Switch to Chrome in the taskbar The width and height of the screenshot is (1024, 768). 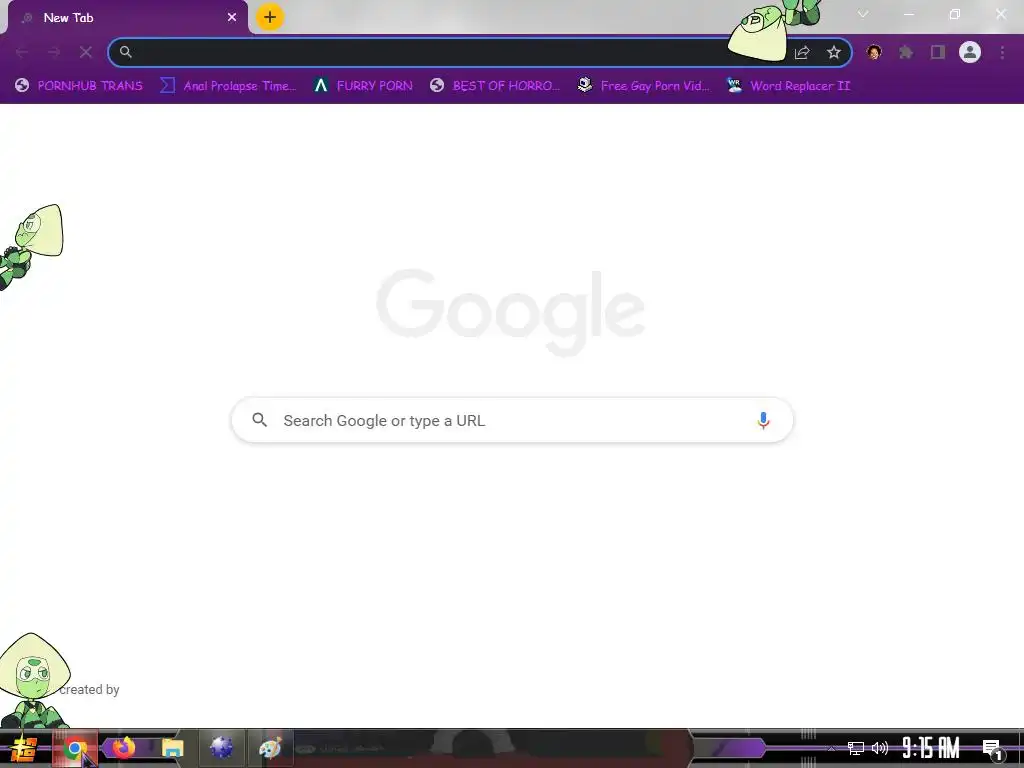click(74, 748)
